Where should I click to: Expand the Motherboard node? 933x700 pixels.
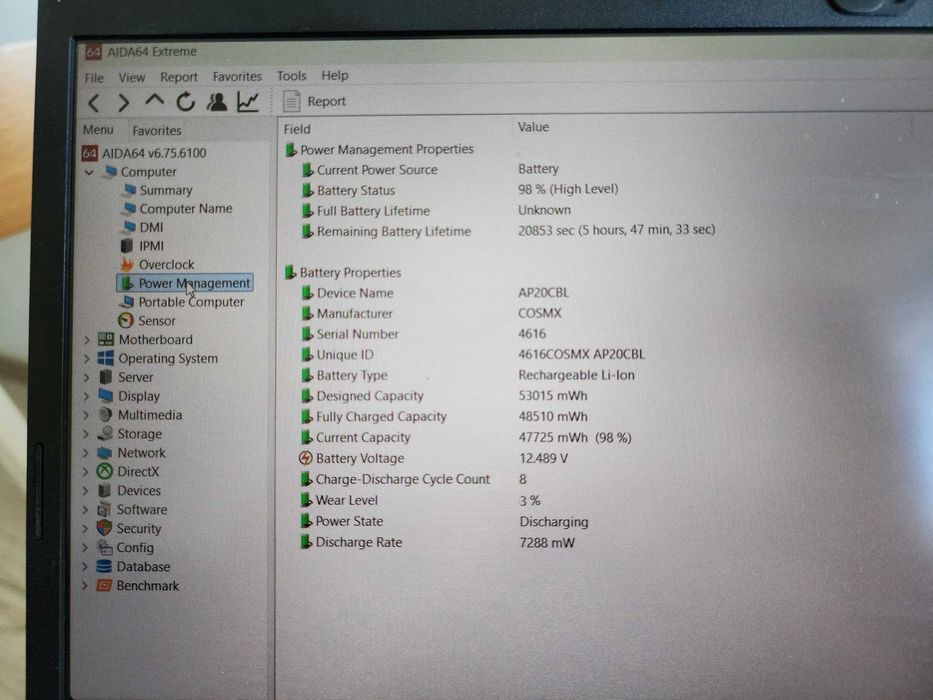point(87,340)
